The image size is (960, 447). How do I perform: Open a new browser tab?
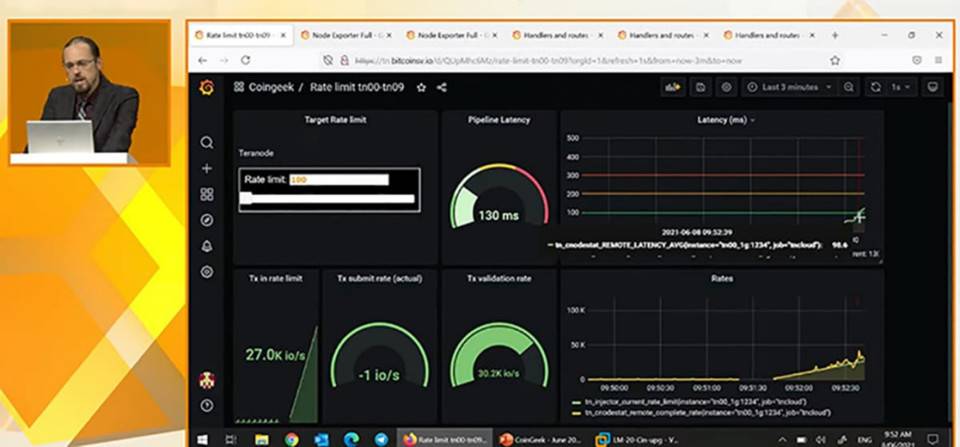[834, 36]
